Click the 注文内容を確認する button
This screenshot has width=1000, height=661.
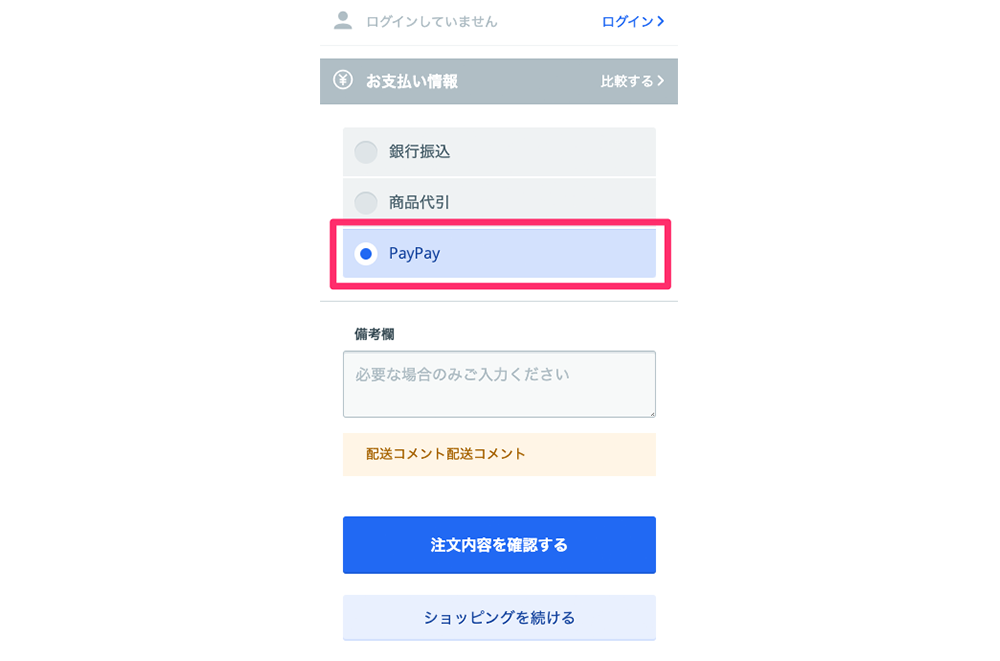click(x=499, y=545)
